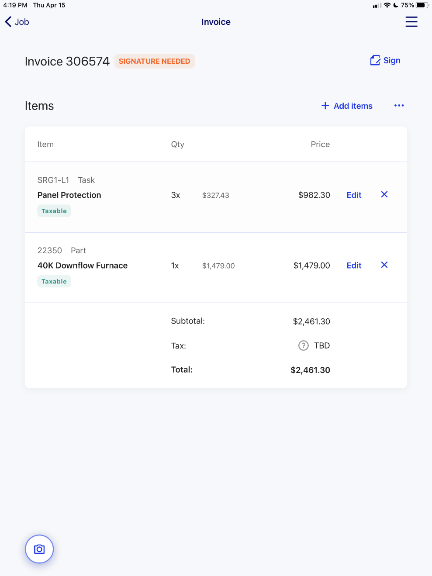The width and height of the screenshot is (432, 576).
Task: Click the 3x quantity for Panel Protection
Action: 176,195
